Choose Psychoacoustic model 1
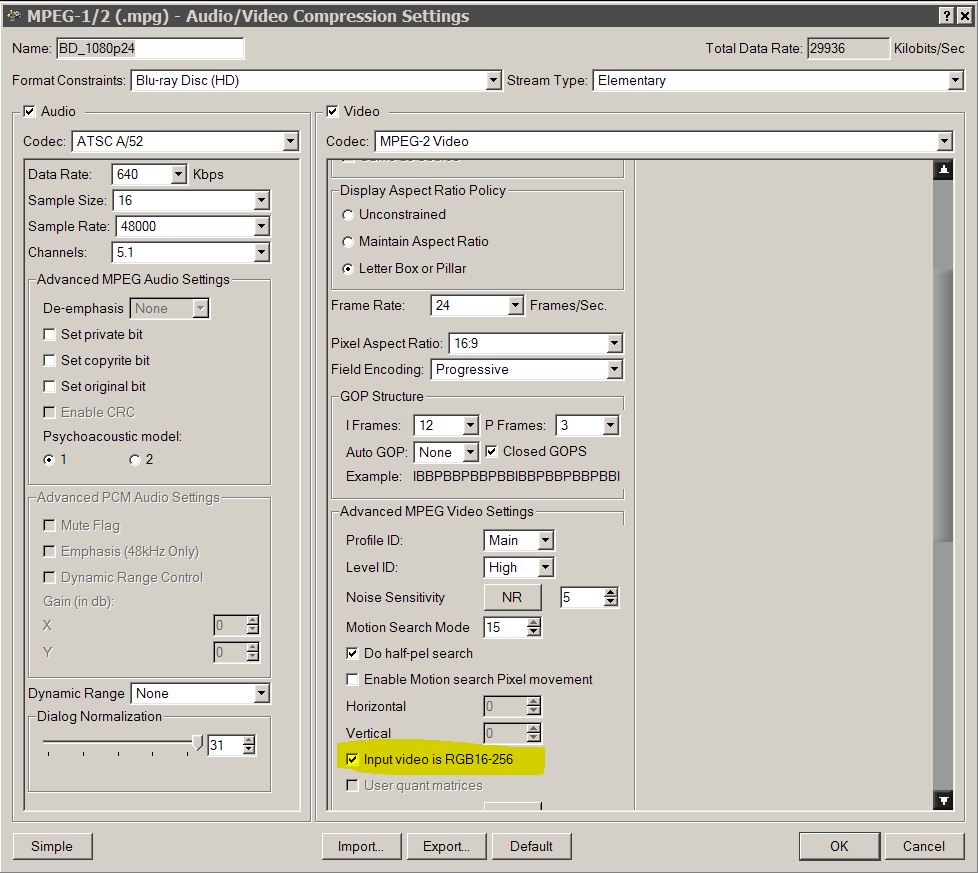 pyautogui.click(x=49, y=460)
